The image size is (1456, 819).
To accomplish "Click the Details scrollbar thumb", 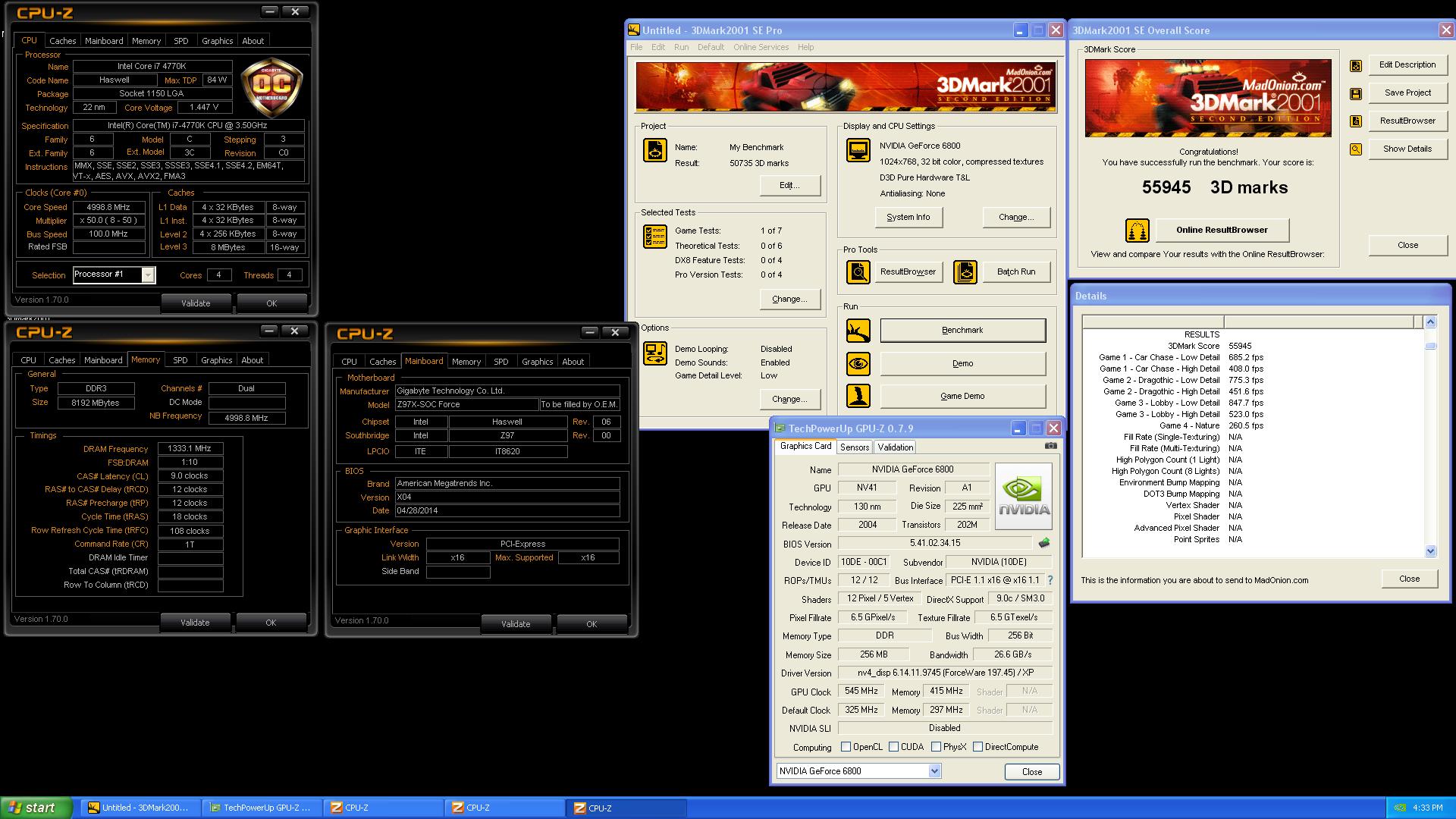I will tap(1430, 346).
